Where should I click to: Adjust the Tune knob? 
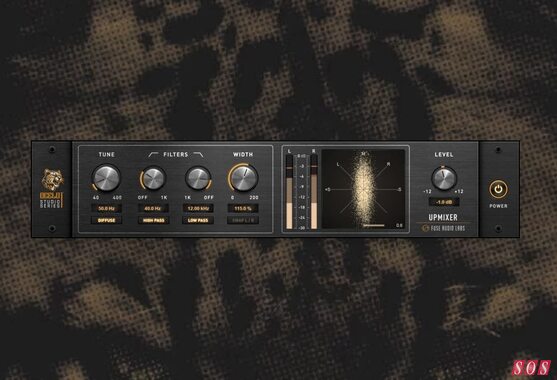click(x=106, y=177)
